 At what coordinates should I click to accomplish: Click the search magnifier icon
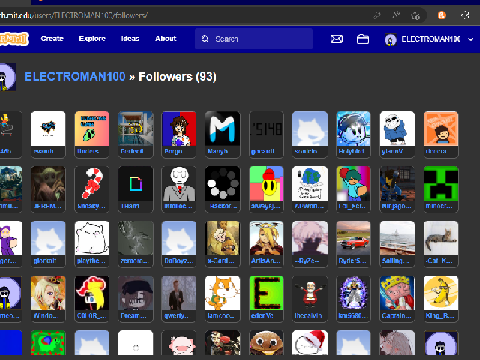tap(205, 39)
